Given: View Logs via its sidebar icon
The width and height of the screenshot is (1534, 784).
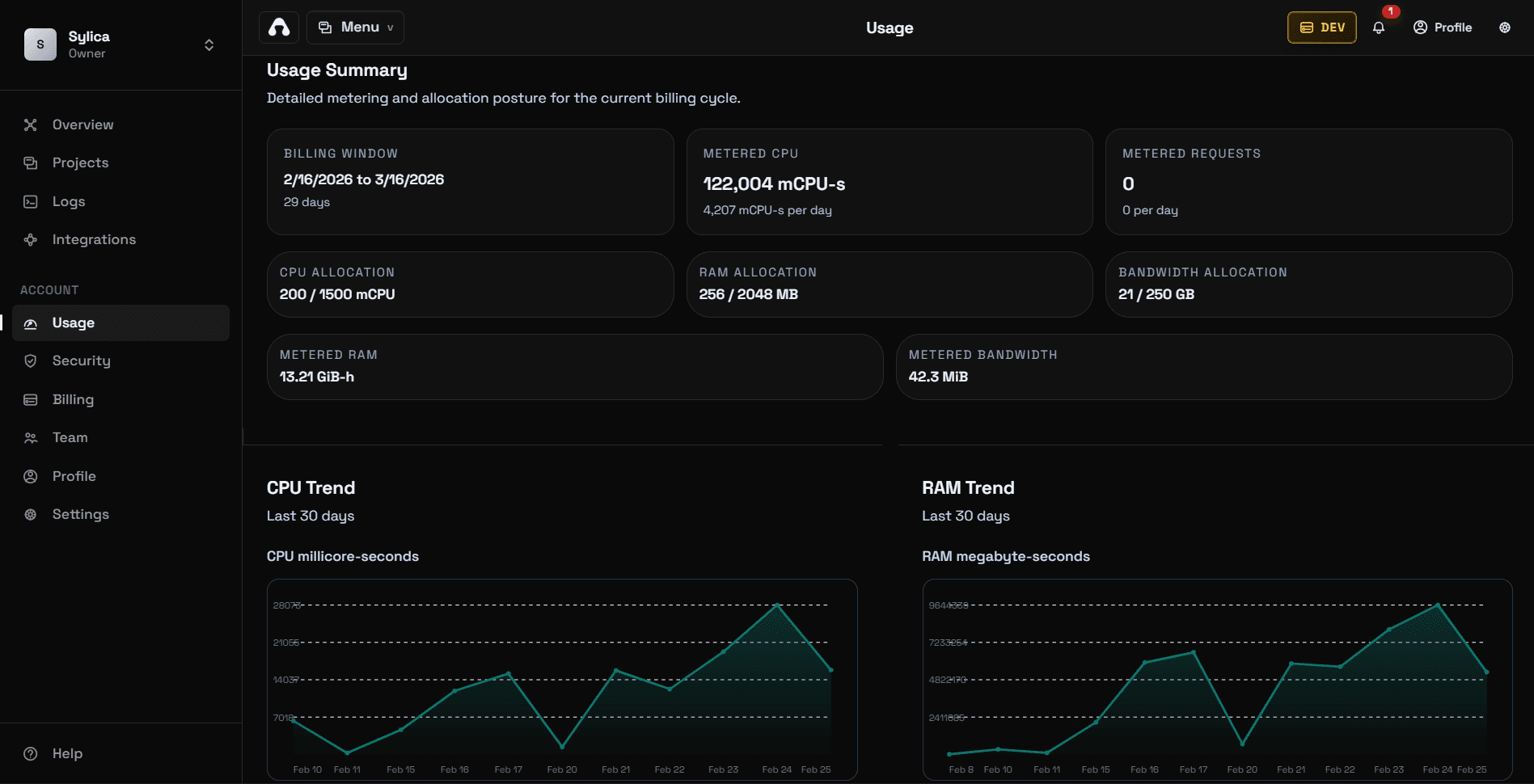Looking at the screenshot, I should [x=30, y=201].
